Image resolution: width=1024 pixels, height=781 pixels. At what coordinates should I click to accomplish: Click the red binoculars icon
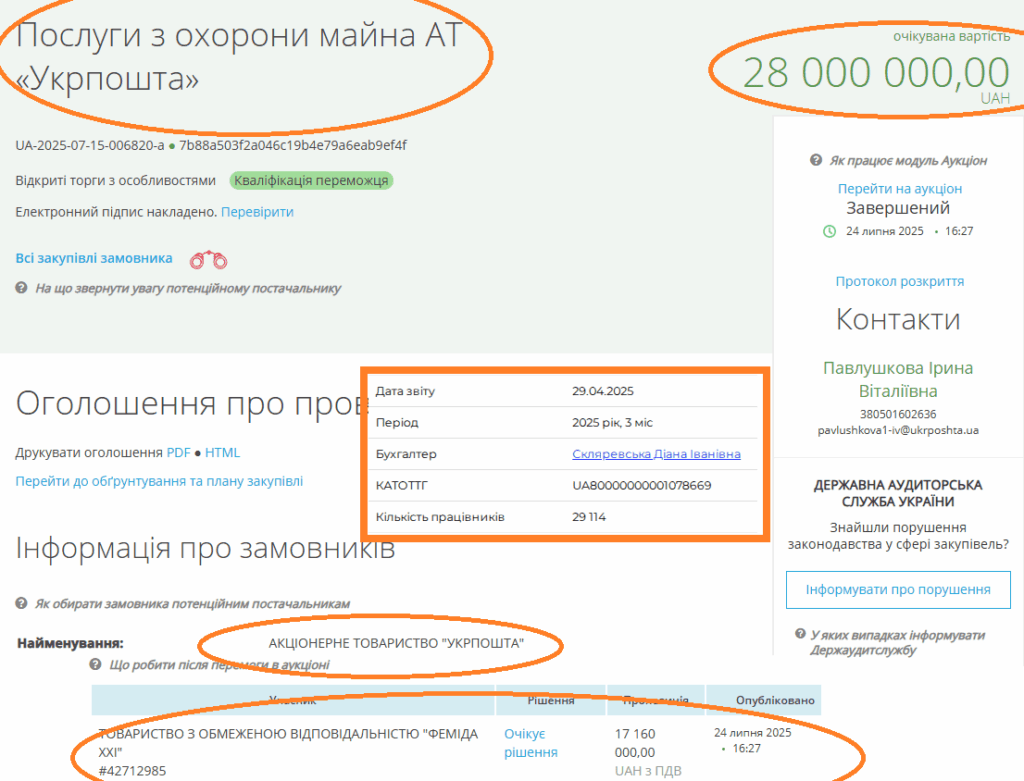pos(209,260)
